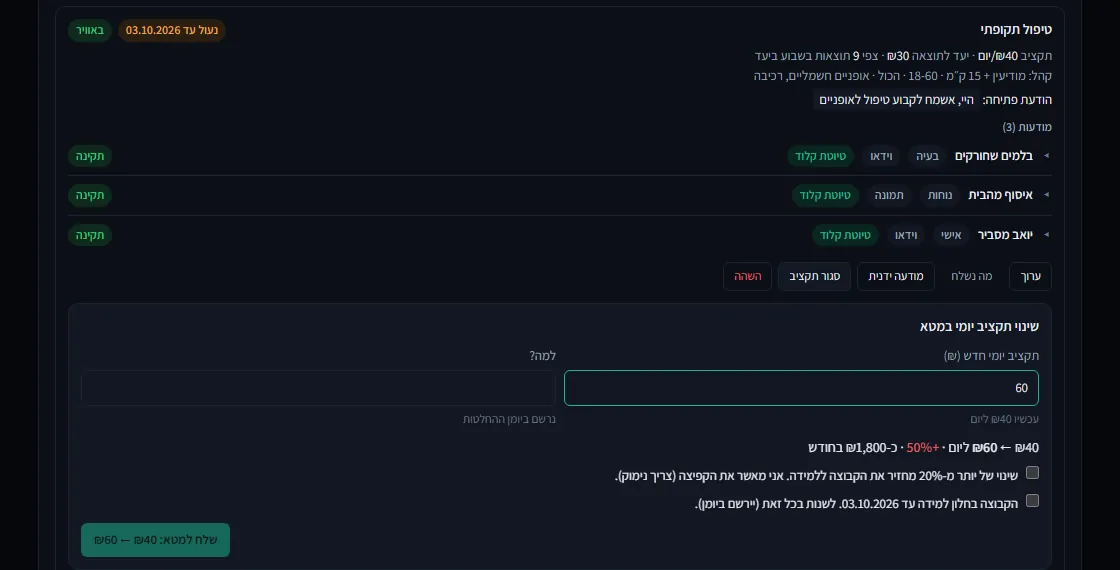The width and height of the screenshot is (1120, 570).
Task: Click תקינה status on יואב מסביר row
Action: tap(90, 235)
